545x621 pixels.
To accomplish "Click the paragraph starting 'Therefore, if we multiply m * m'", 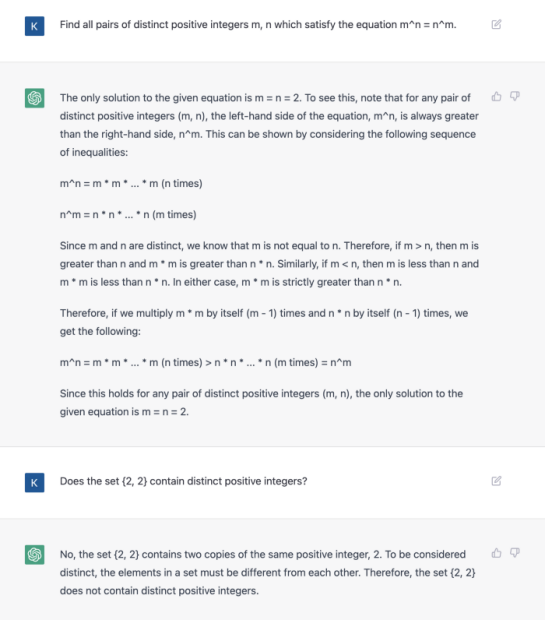I will pyautogui.click(x=264, y=322).
